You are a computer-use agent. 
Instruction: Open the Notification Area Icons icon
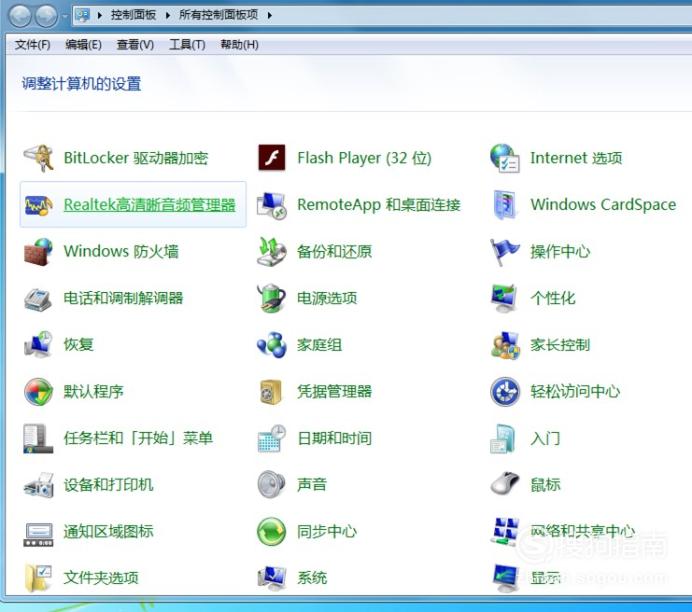tap(38, 534)
